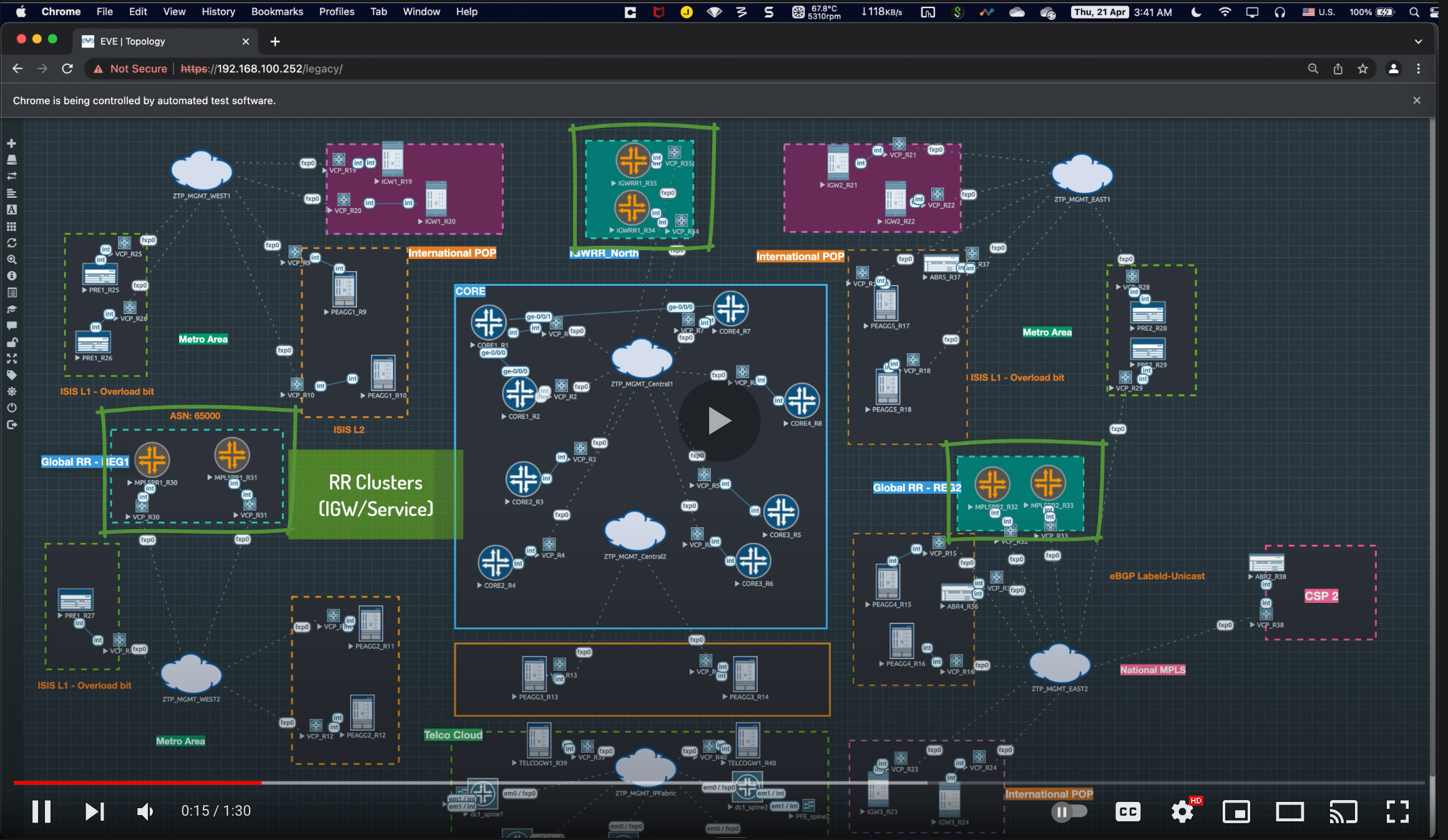This screenshot has height=840, width=1448.
Task: Pause the video playback
Action: pos(41,811)
